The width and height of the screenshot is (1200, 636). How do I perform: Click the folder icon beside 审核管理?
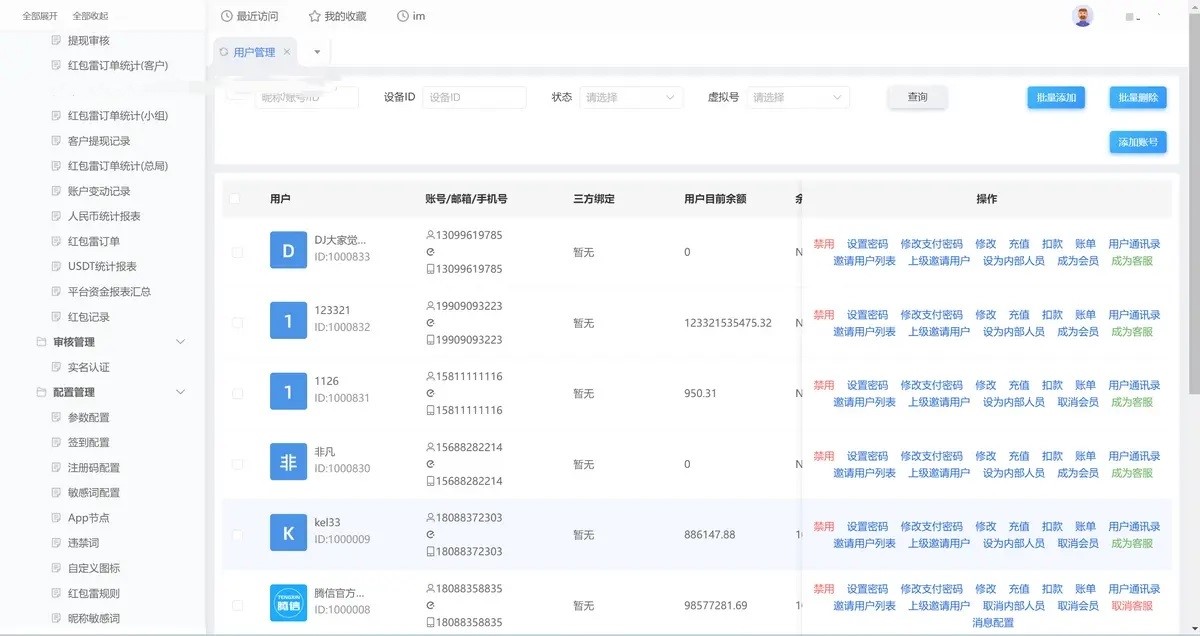coord(42,342)
